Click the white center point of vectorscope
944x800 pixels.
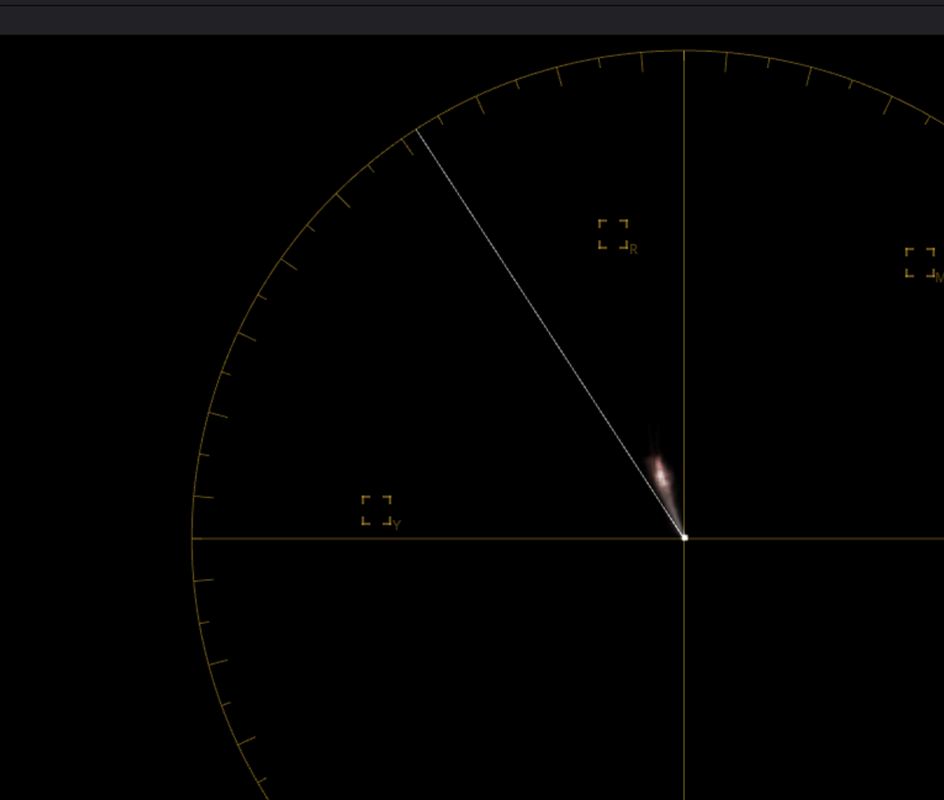pyautogui.click(x=685, y=538)
